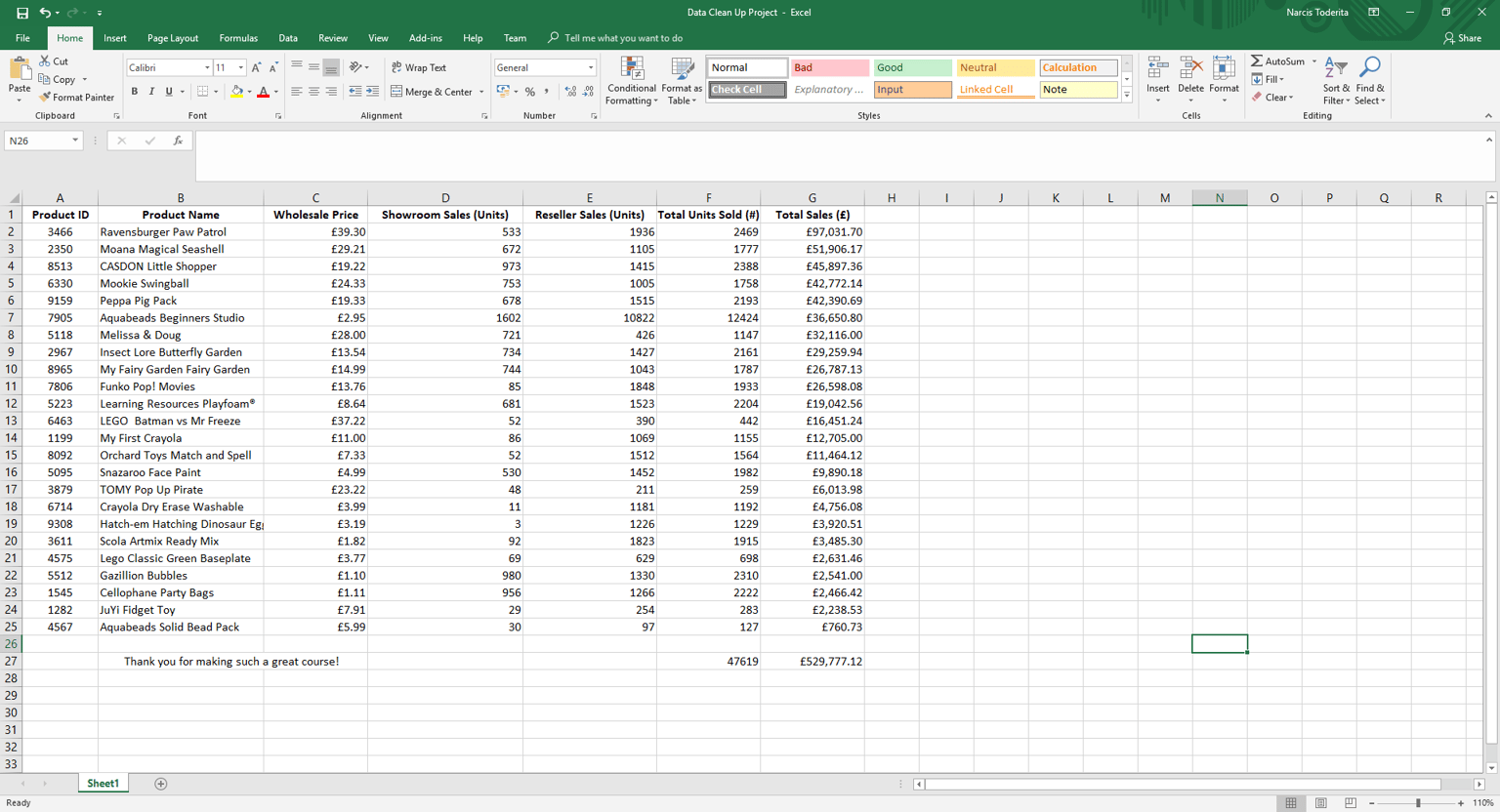This screenshot has width=1500, height=812.
Task: Click the Insert Function fx icon
Action: pyautogui.click(x=178, y=141)
